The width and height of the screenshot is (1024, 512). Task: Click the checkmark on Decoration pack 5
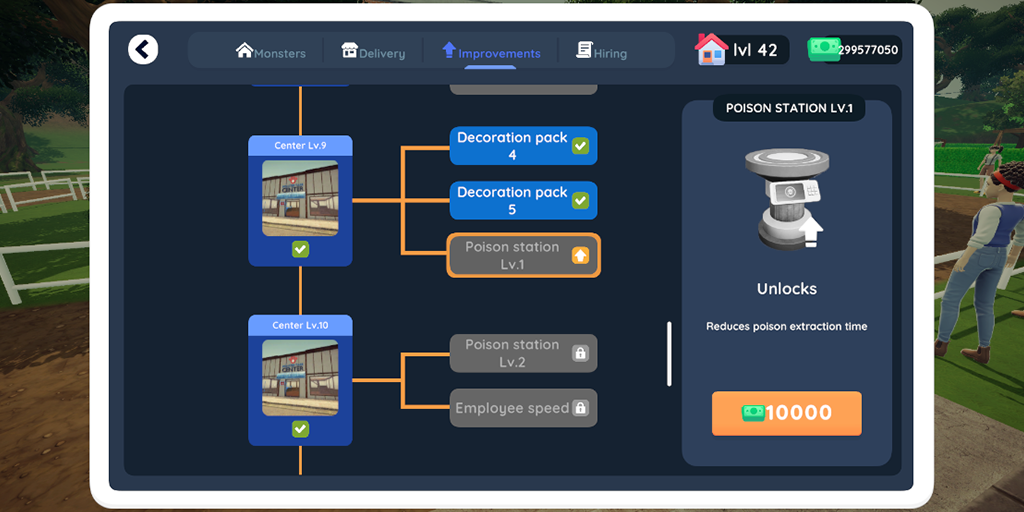pyautogui.click(x=580, y=200)
